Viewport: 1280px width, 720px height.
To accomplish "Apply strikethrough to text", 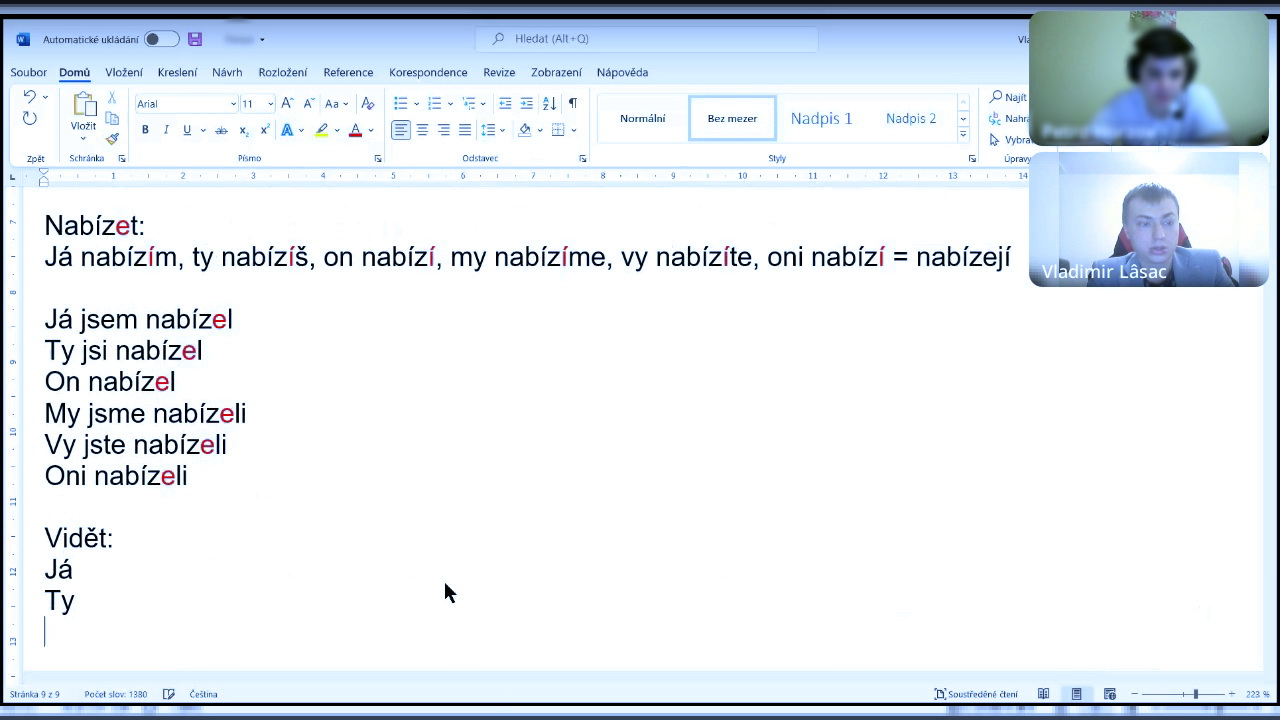I will point(221,130).
